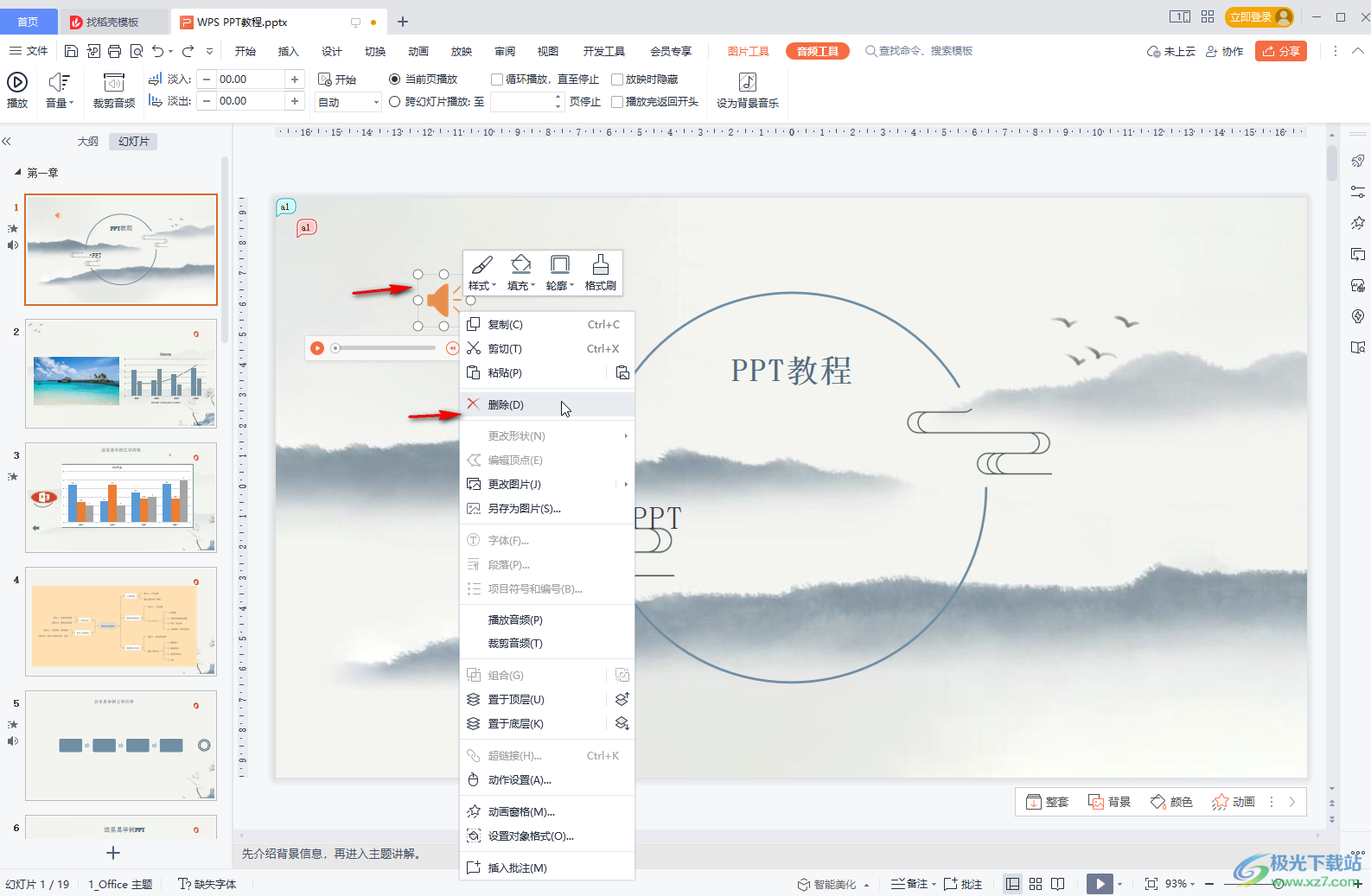Start slideshow with status bar play button
The height and width of the screenshot is (896, 1371).
point(1100,884)
